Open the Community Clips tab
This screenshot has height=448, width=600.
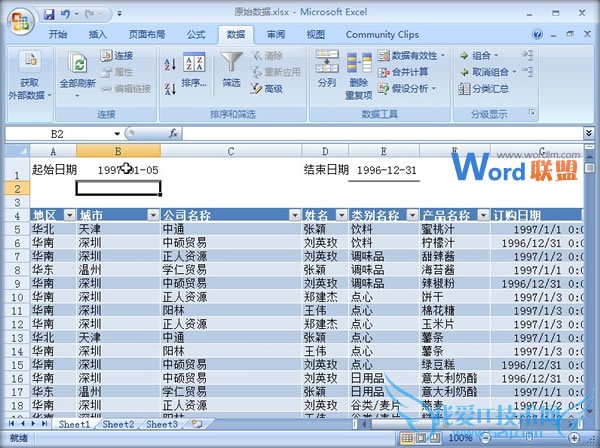(382, 35)
